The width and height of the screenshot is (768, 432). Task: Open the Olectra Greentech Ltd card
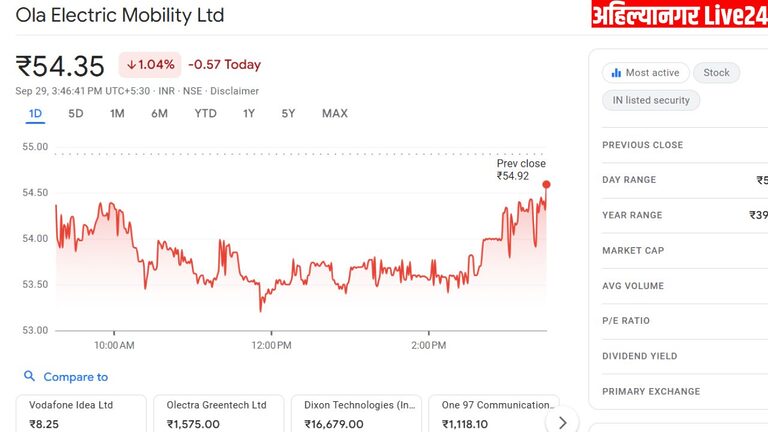[x=219, y=414]
